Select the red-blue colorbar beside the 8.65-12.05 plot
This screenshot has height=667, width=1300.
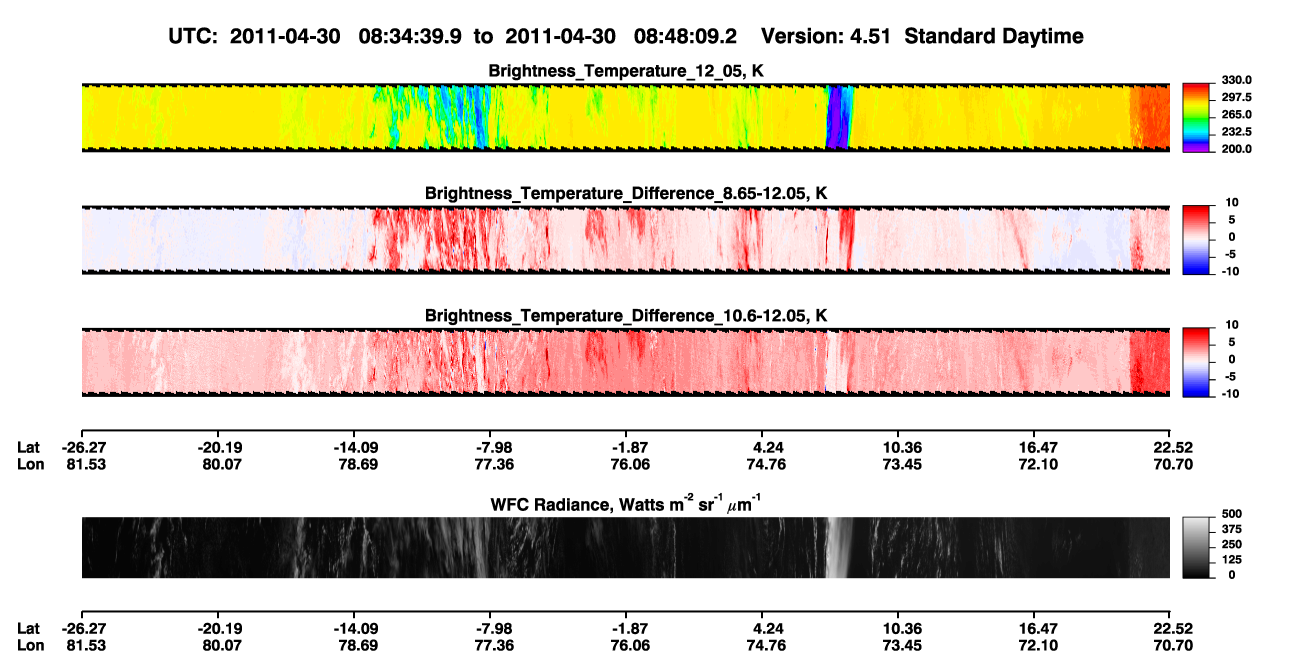pyautogui.click(x=1197, y=239)
